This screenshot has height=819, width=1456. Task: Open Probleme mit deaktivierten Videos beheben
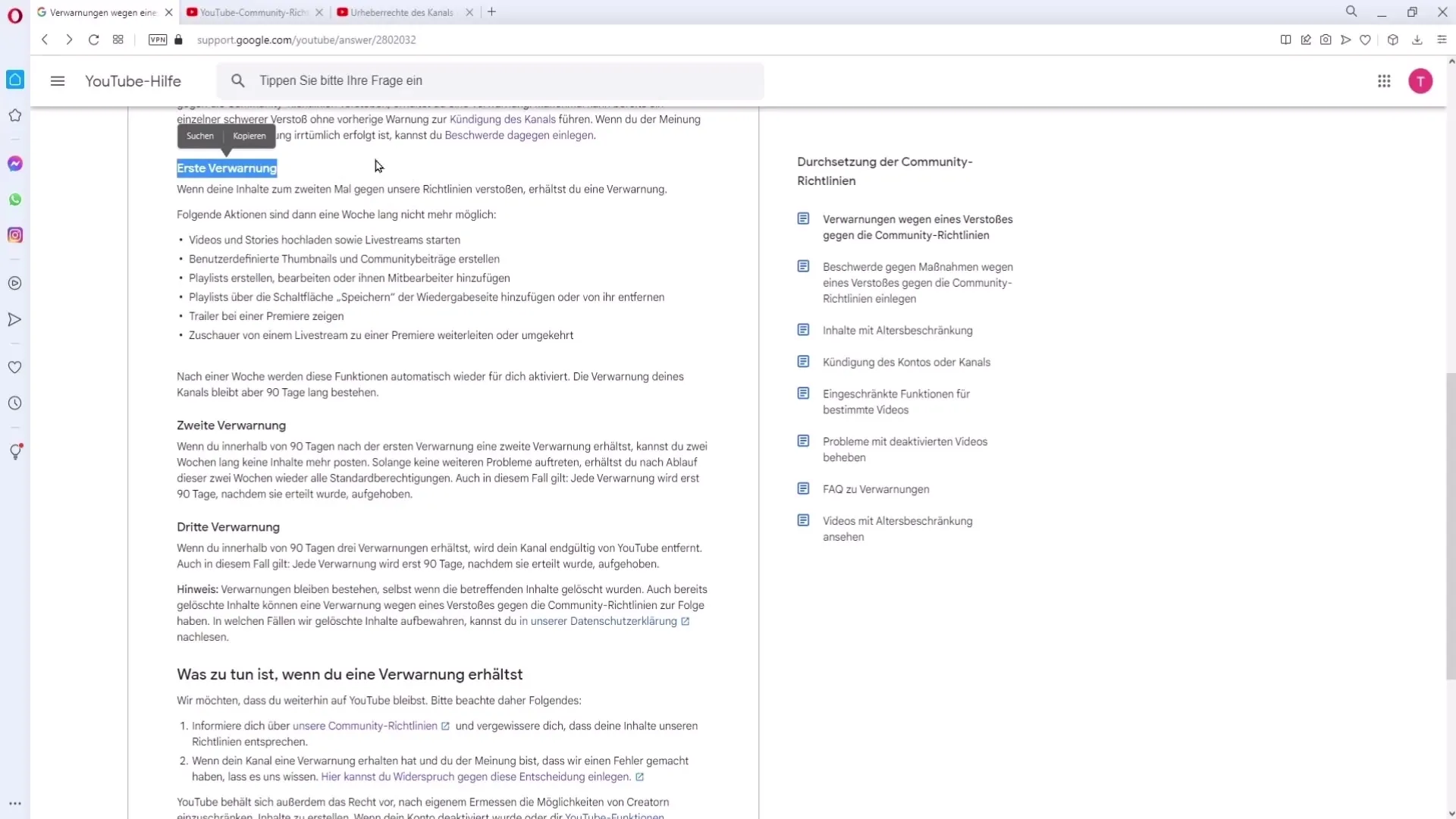(x=905, y=450)
